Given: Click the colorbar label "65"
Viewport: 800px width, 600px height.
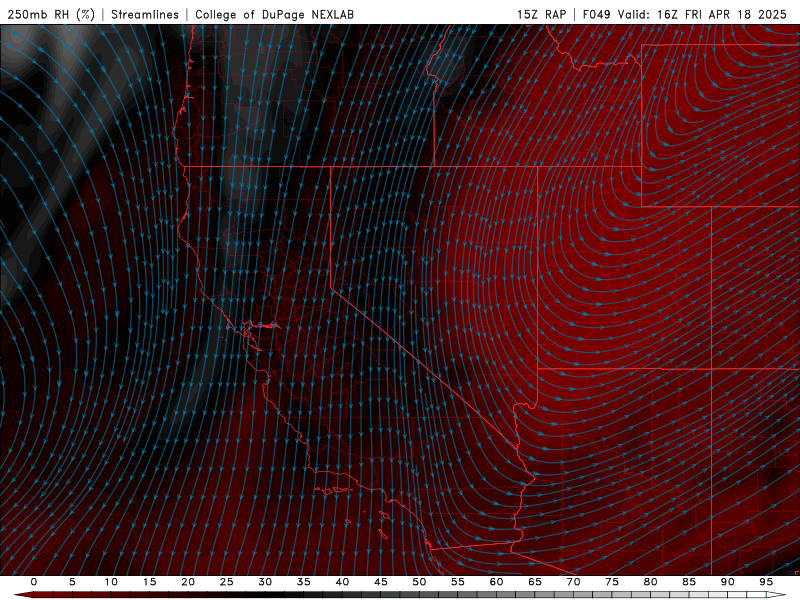Looking at the screenshot, I should pos(535,582).
